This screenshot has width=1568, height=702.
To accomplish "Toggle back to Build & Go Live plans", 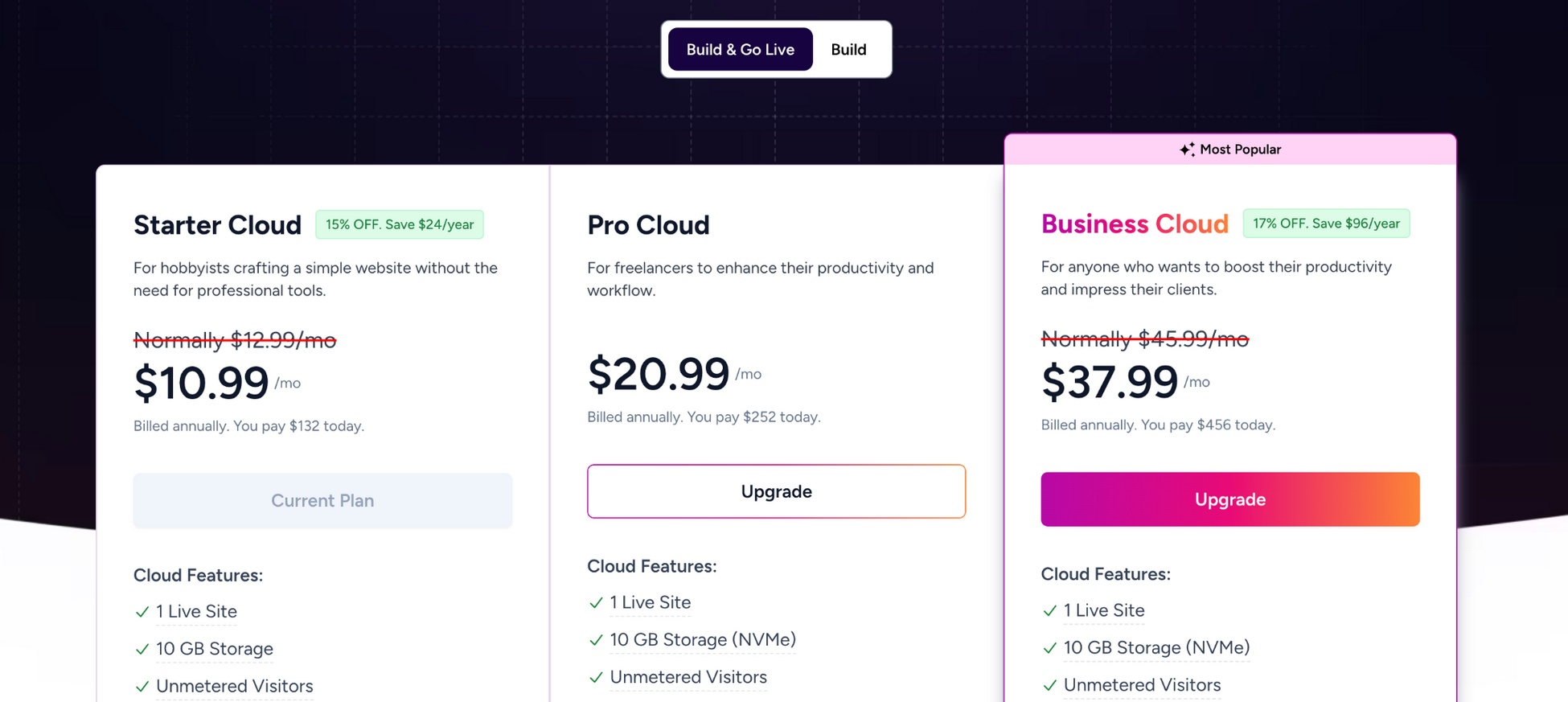I will (740, 49).
